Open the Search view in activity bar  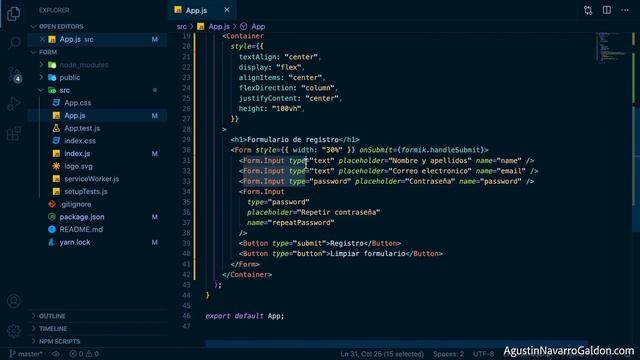click(14, 42)
